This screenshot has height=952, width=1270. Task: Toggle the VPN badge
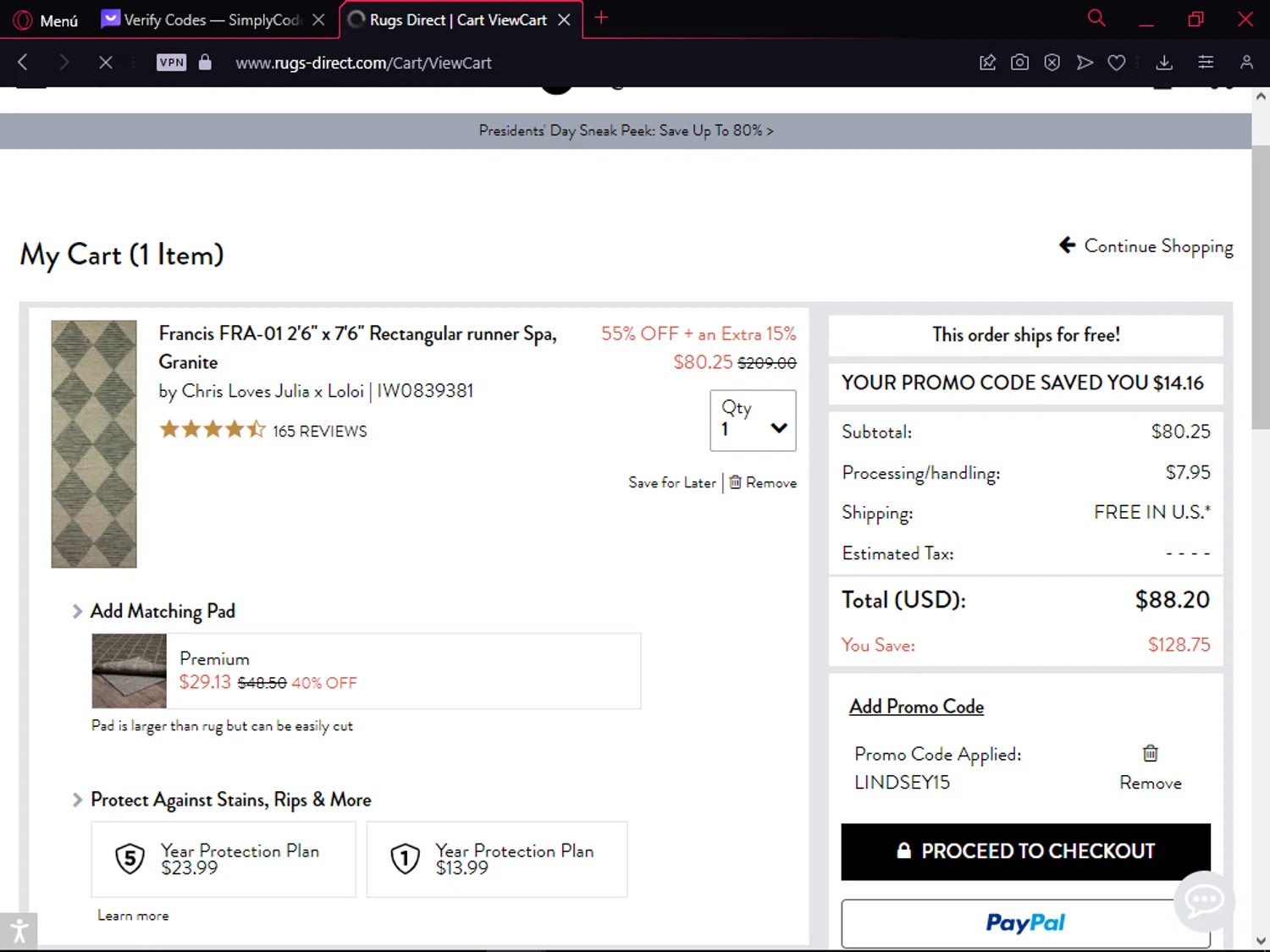coord(171,62)
